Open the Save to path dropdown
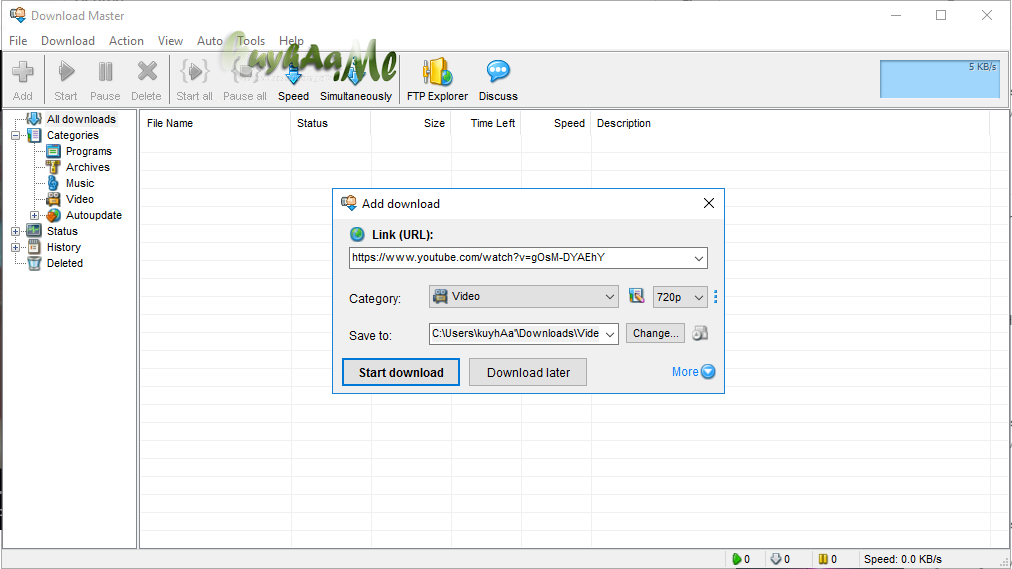 click(610, 334)
